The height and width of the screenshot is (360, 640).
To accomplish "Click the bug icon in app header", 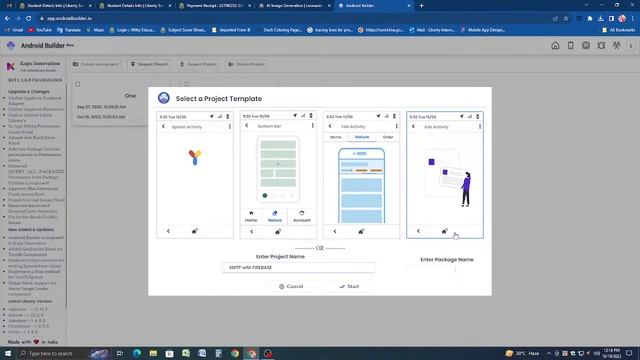I will pos(601,45).
